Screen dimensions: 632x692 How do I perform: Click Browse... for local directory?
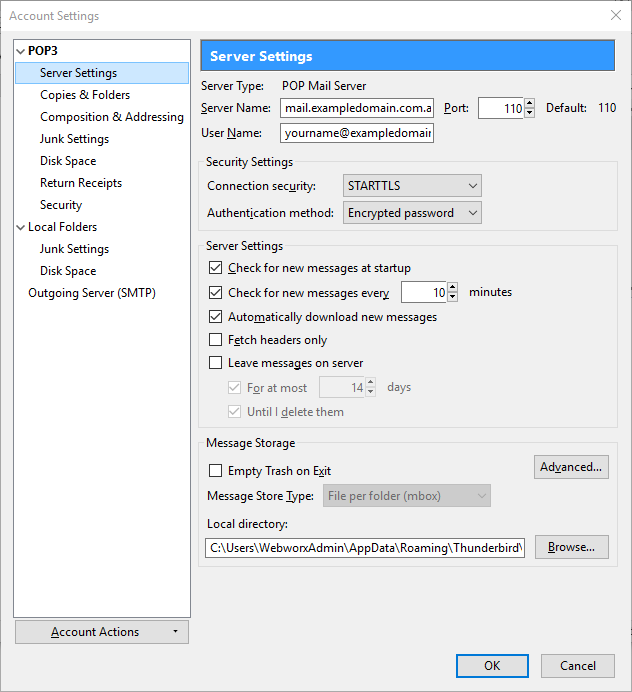571,547
